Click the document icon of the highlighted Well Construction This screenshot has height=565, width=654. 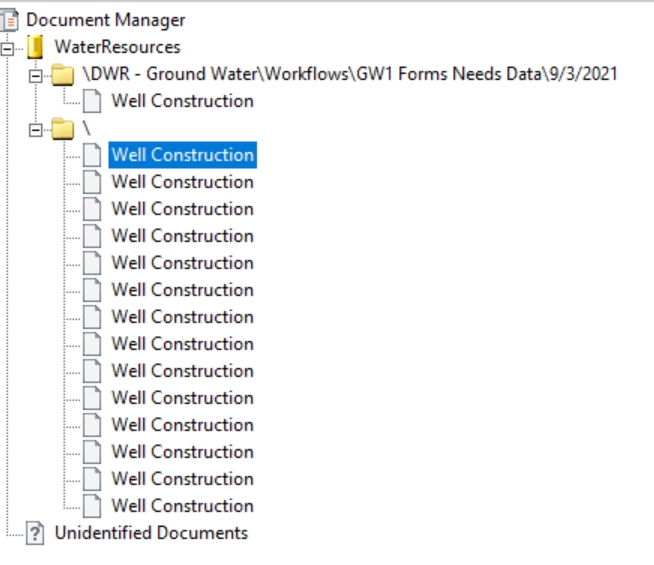point(92,155)
